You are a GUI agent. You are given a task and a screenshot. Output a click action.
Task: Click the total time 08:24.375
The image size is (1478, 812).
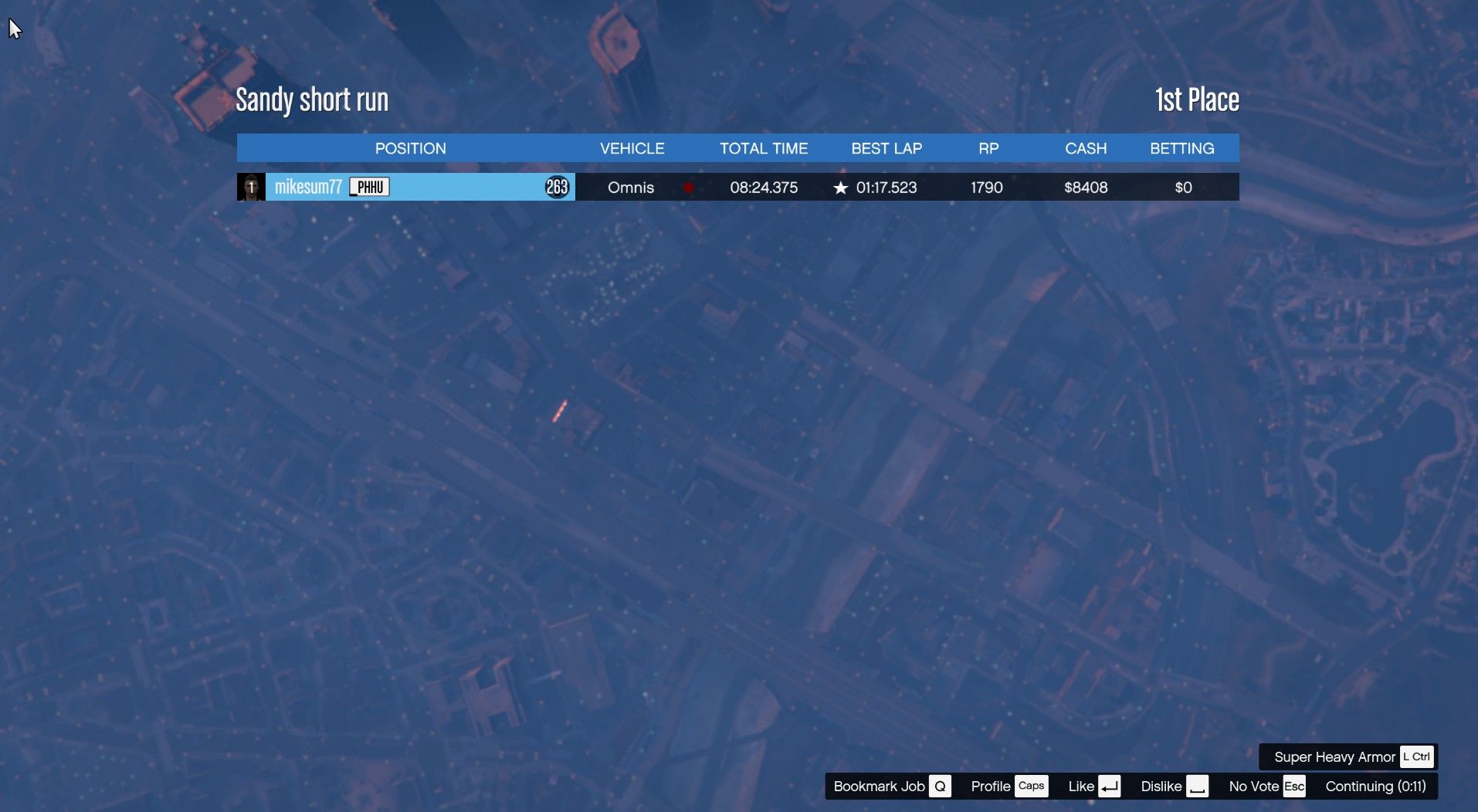click(x=764, y=188)
